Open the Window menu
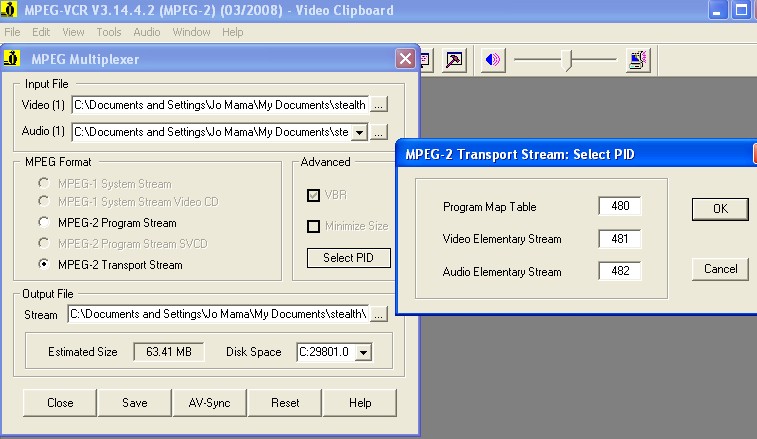This screenshot has height=439, width=757. (191, 32)
